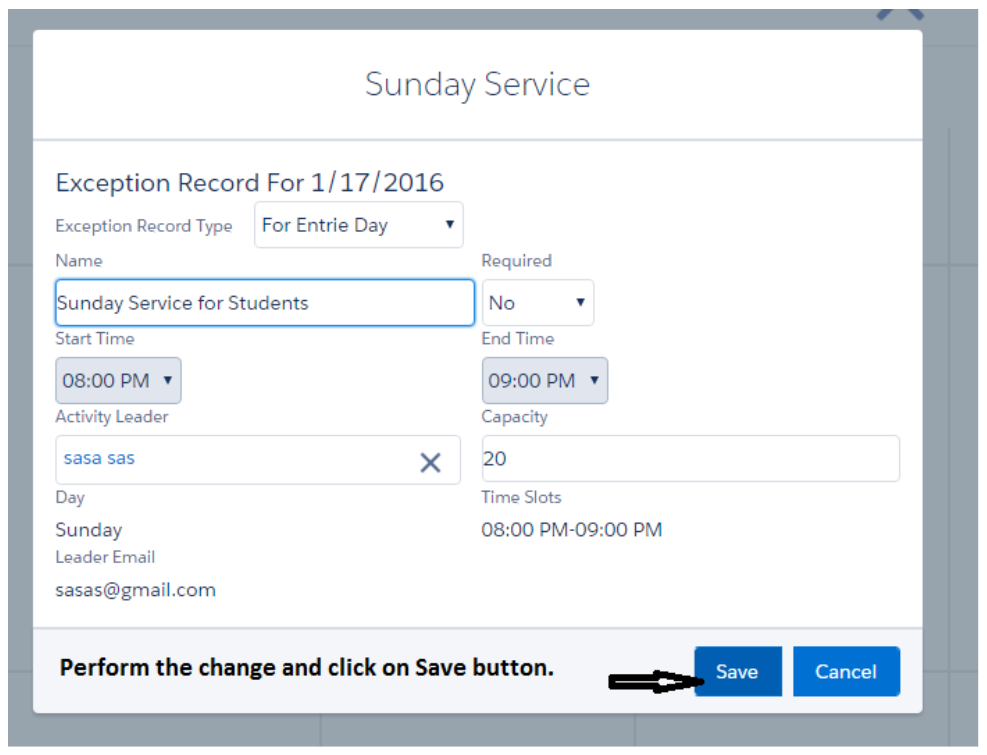Expand the Required dropdown showing No
The width and height of the screenshot is (987, 755).
[x=537, y=303]
